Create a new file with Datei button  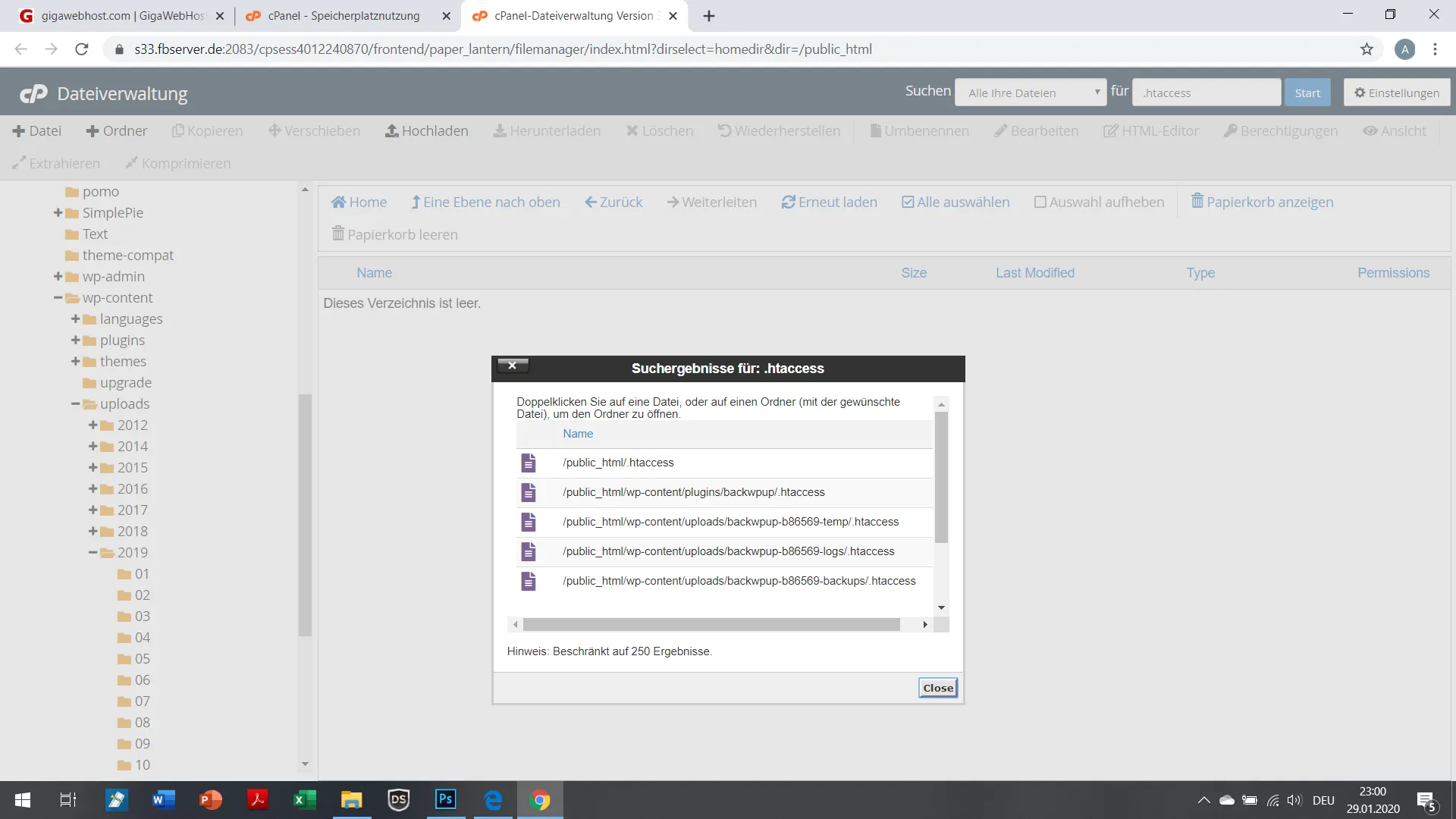tap(36, 130)
